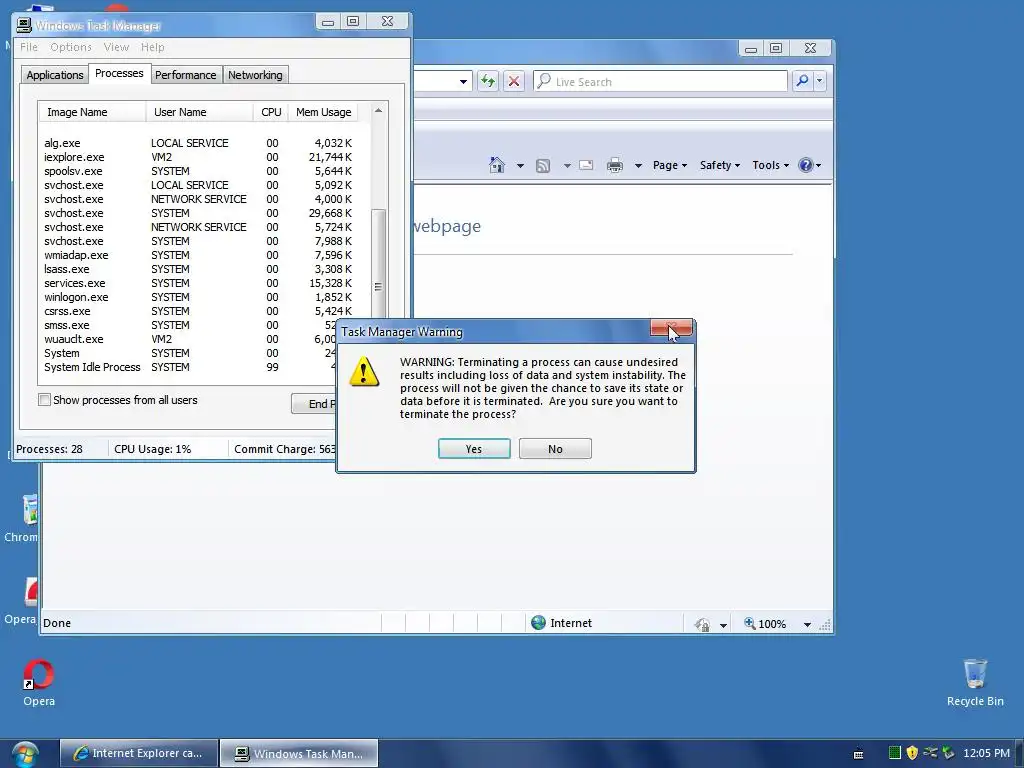Select the wmiadap.exe process row
This screenshot has height=768, width=1024.
click(x=198, y=255)
